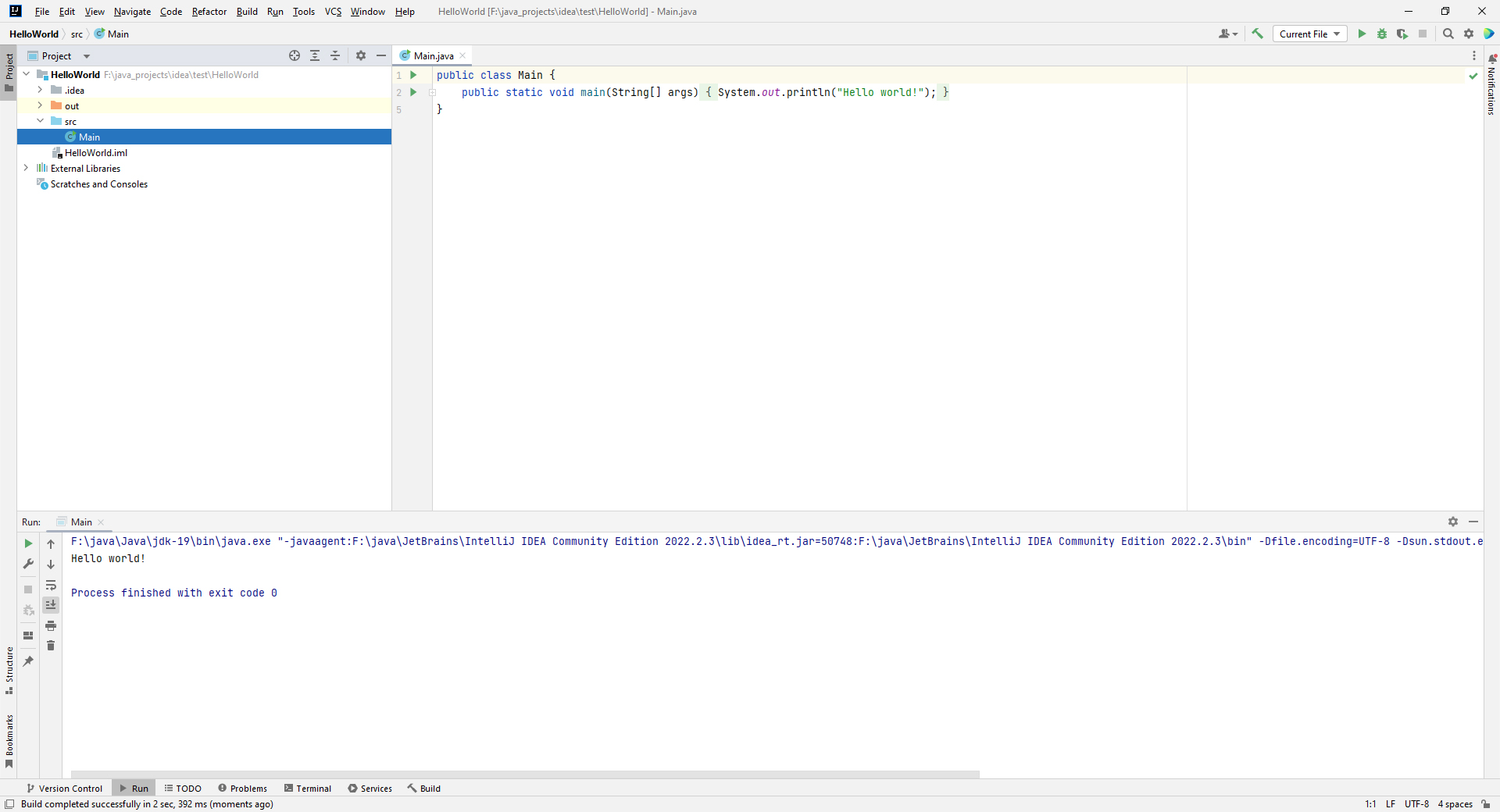Open Notifications sidebar panel
Image resolution: width=1500 pixels, height=812 pixels.
[x=1491, y=86]
